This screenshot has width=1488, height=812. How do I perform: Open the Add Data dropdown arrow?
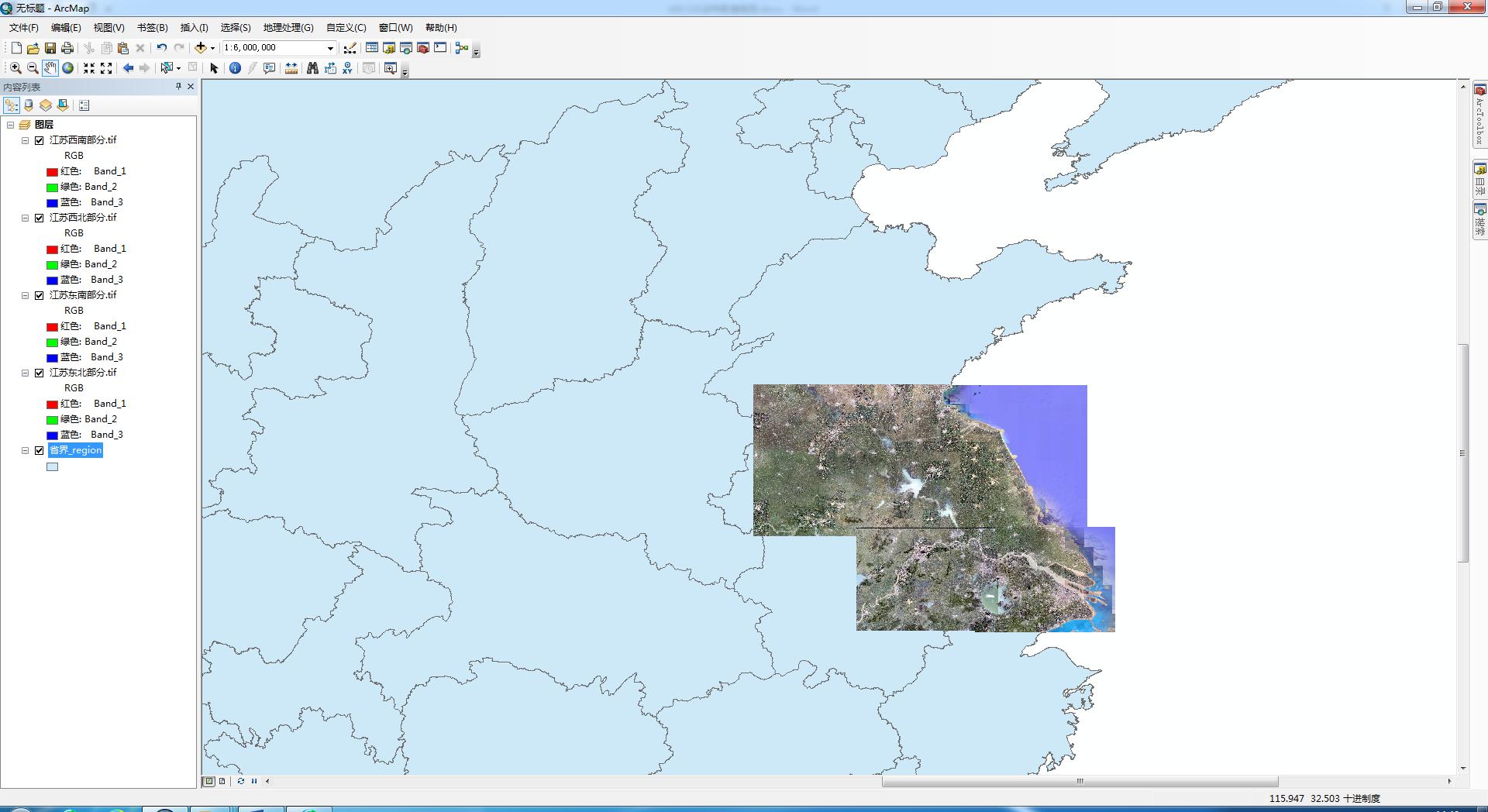[212, 48]
